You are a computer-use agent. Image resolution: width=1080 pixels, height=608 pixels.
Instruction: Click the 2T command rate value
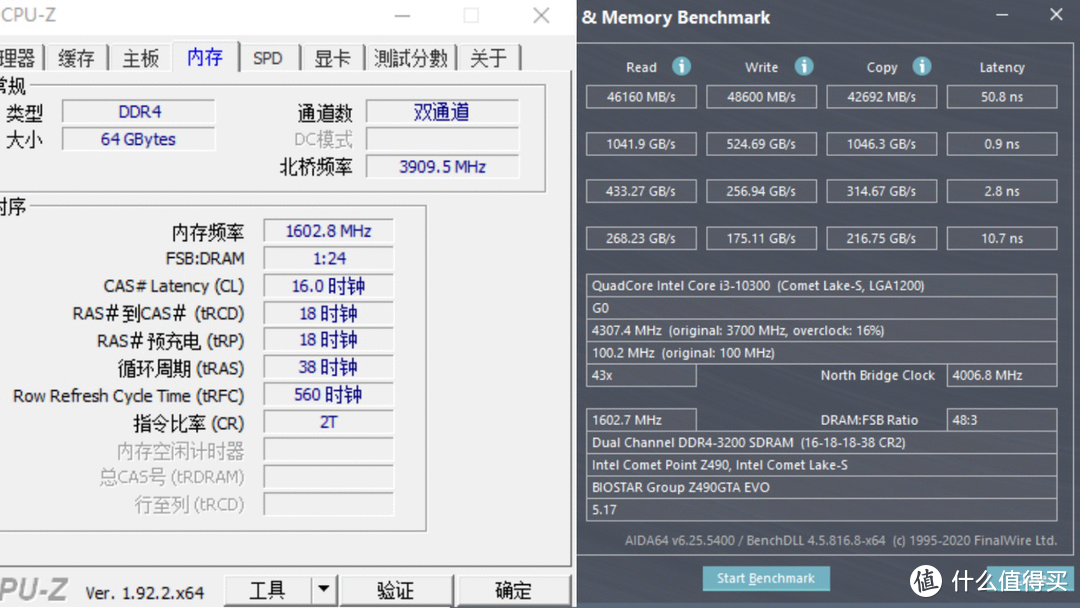tap(329, 422)
